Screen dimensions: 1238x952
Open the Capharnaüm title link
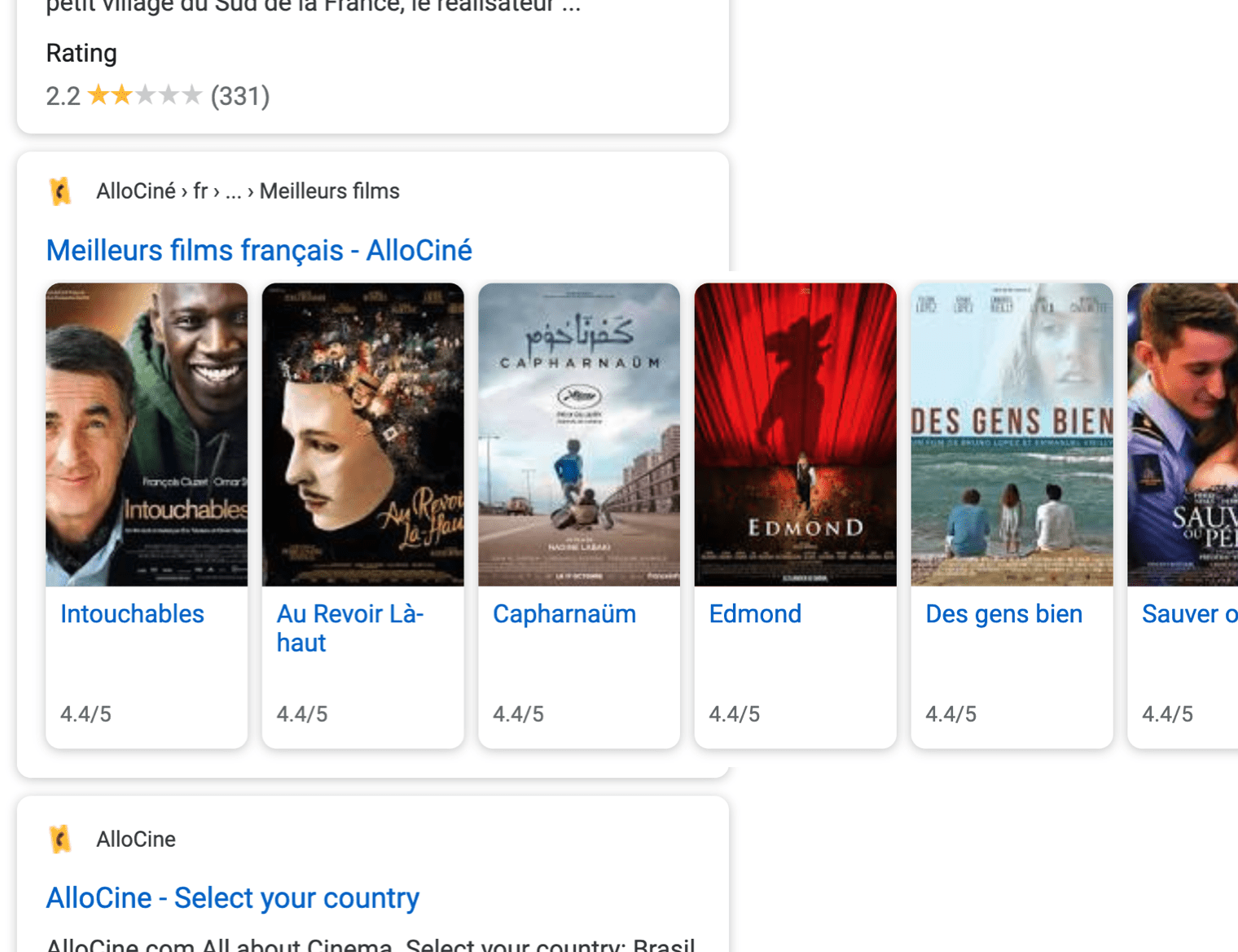[x=564, y=614]
